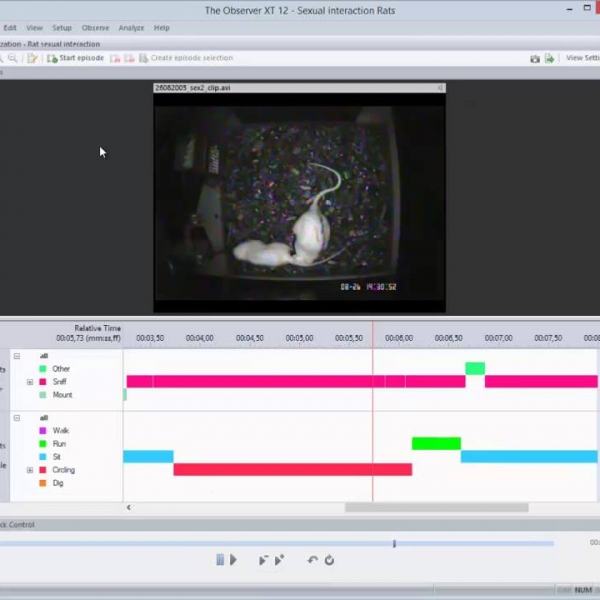Expand the Circling behavior row

(x=30, y=470)
